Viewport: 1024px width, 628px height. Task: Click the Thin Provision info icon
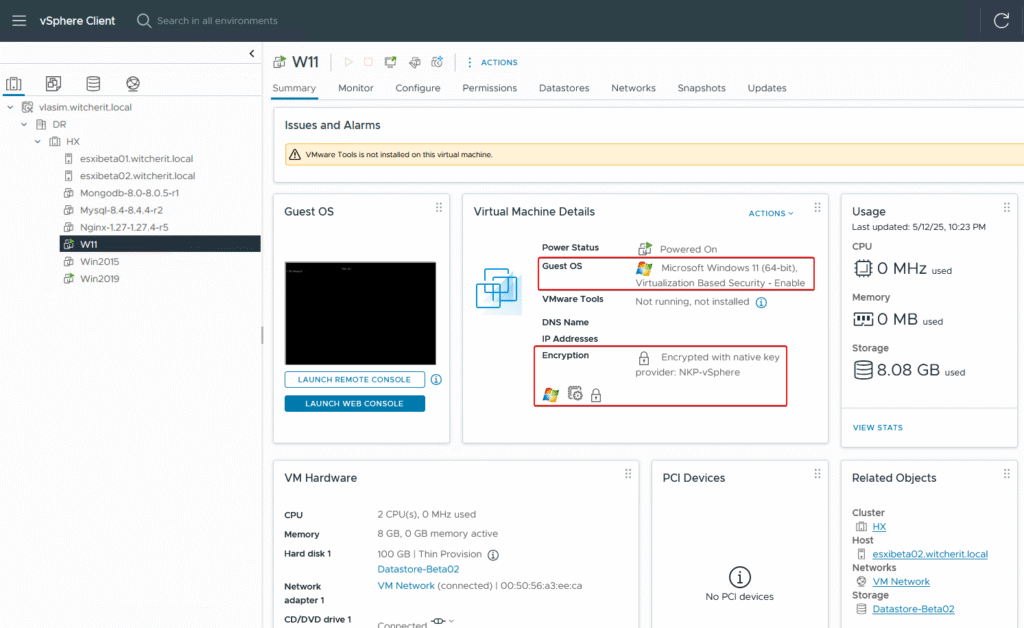click(x=493, y=555)
